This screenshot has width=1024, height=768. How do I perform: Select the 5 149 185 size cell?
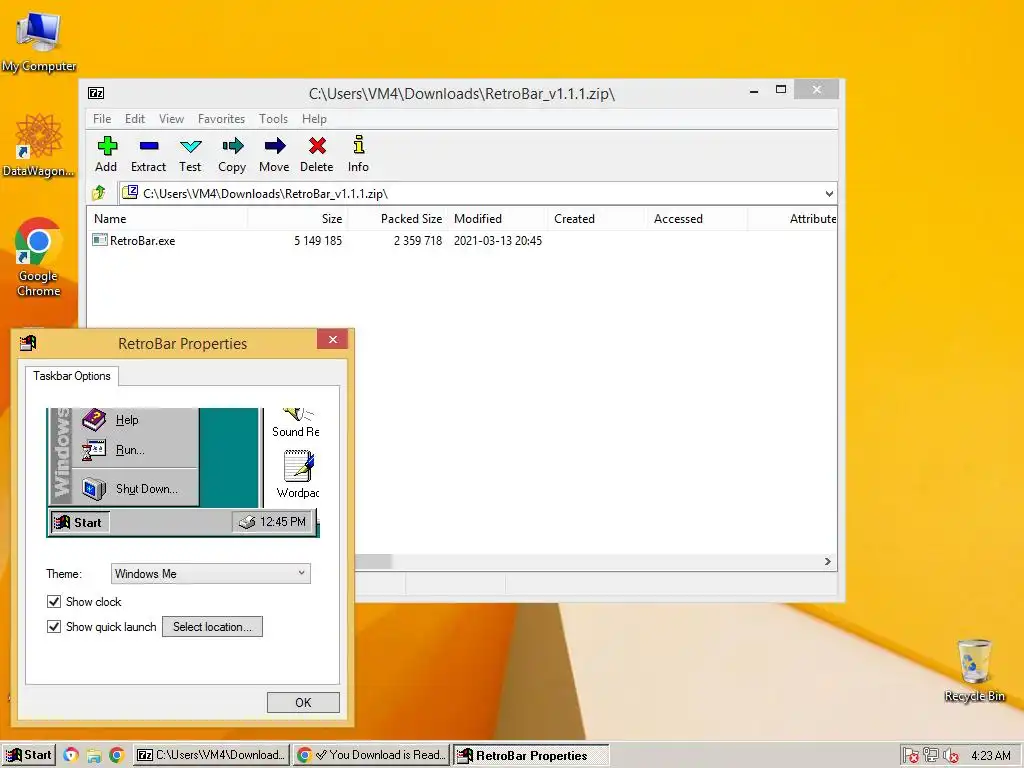(x=317, y=240)
